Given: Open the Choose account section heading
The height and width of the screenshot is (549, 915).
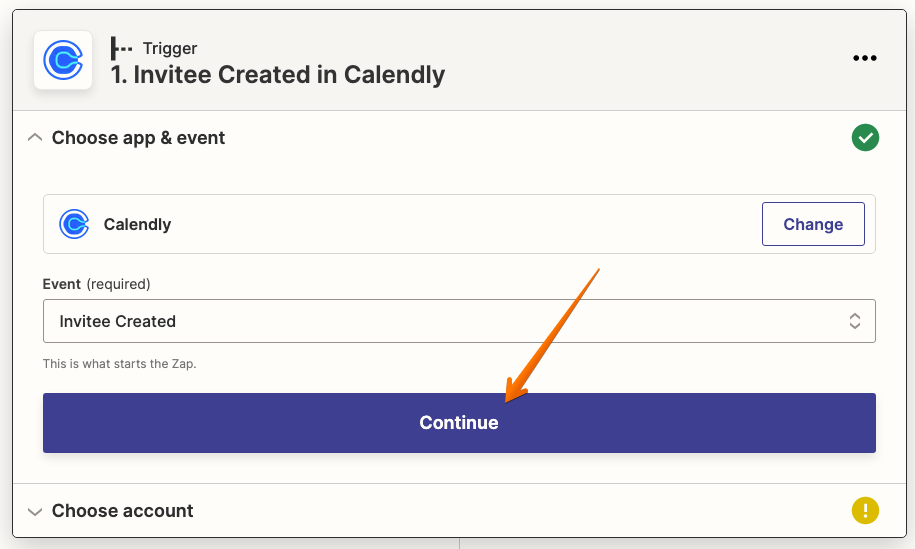Looking at the screenshot, I should 123,510.
